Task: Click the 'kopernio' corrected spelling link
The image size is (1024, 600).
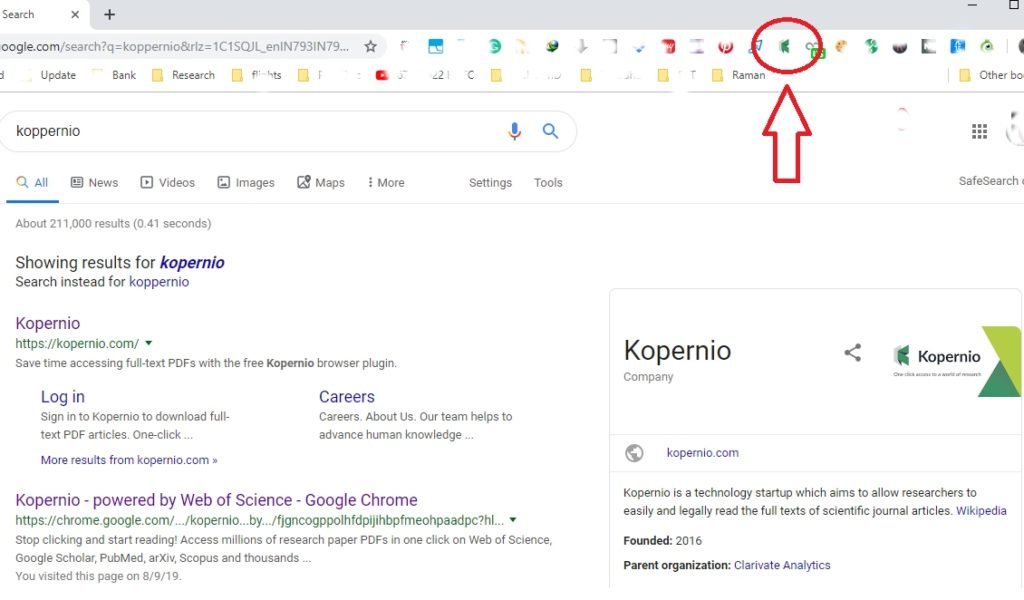Action: tap(192, 262)
